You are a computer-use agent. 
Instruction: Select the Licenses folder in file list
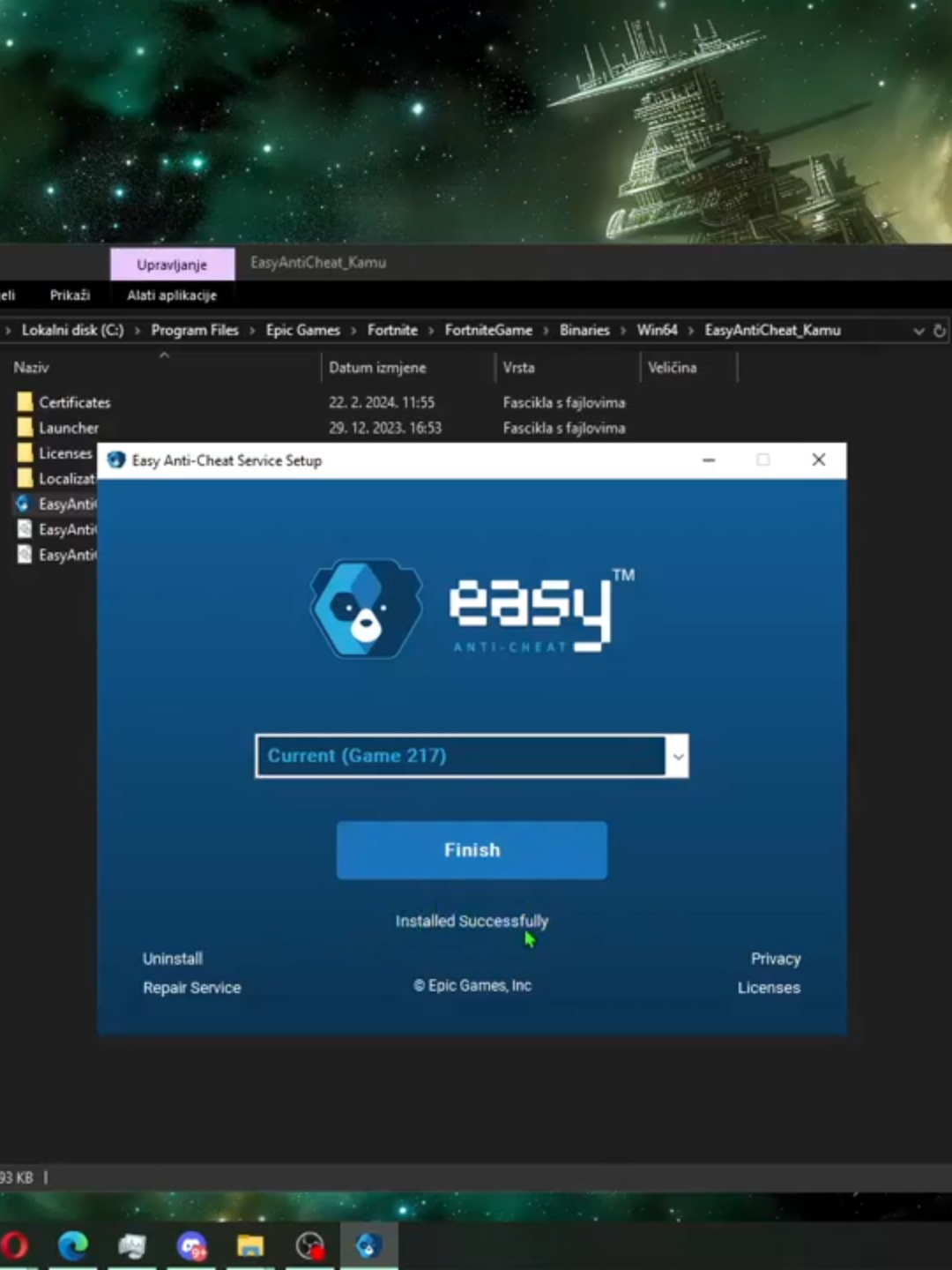coord(65,453)
